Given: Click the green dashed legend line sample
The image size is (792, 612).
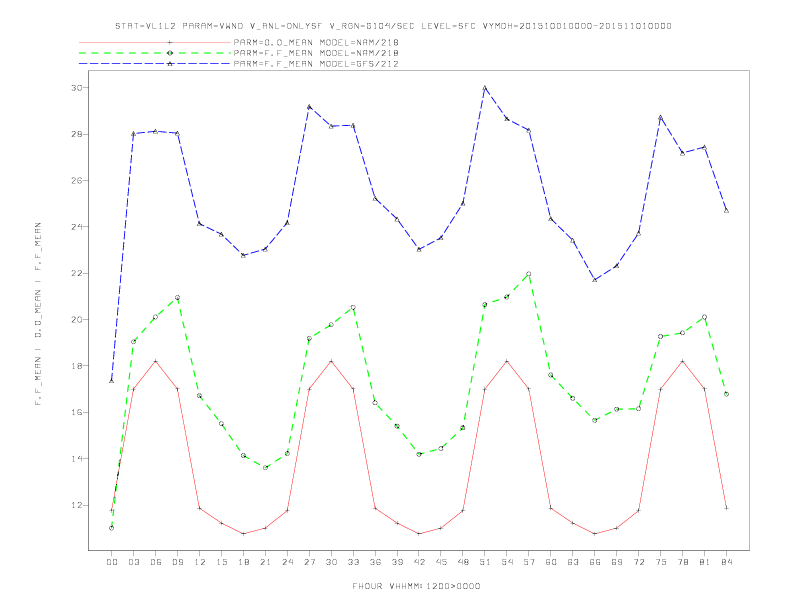Looking at the screenshot, I should [155, 53].
